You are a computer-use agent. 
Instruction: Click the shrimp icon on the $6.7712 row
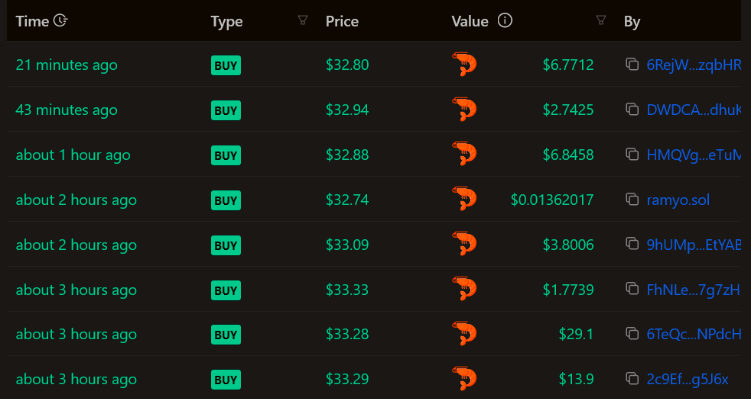point(464,64)
